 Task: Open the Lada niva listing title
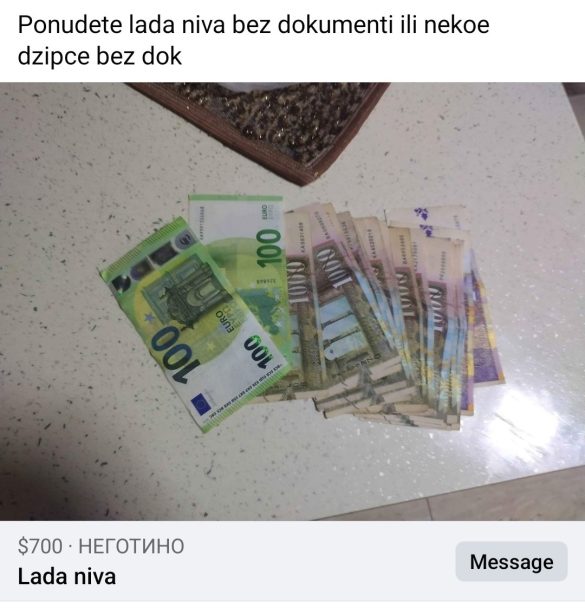coord(67,577)
